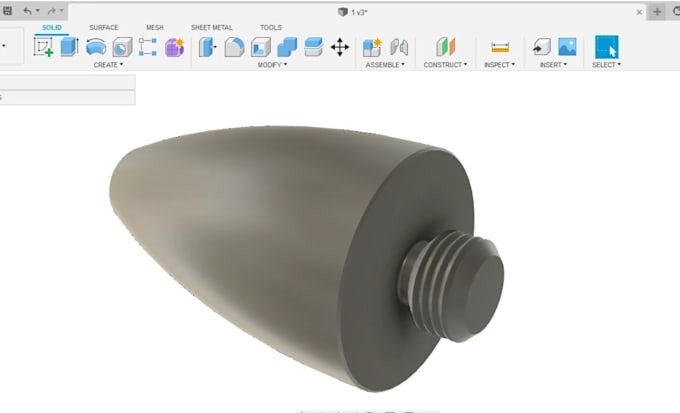This screenshot has height=413, width=680.
Task: Click the Undo arrow
Action: coord(28,11)
